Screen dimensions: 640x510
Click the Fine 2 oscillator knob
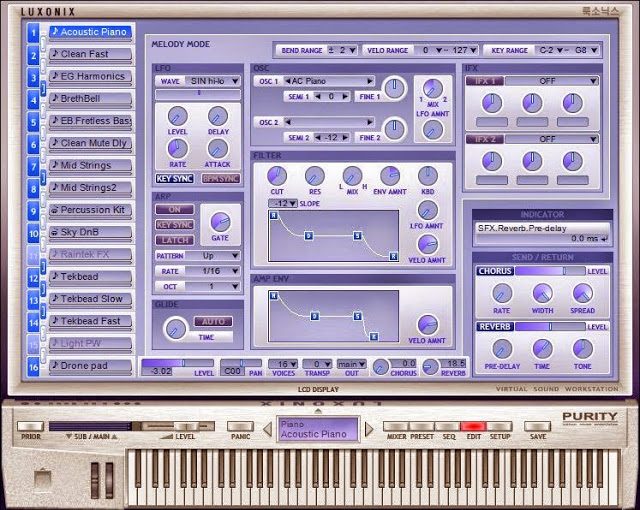pos(394,129)
